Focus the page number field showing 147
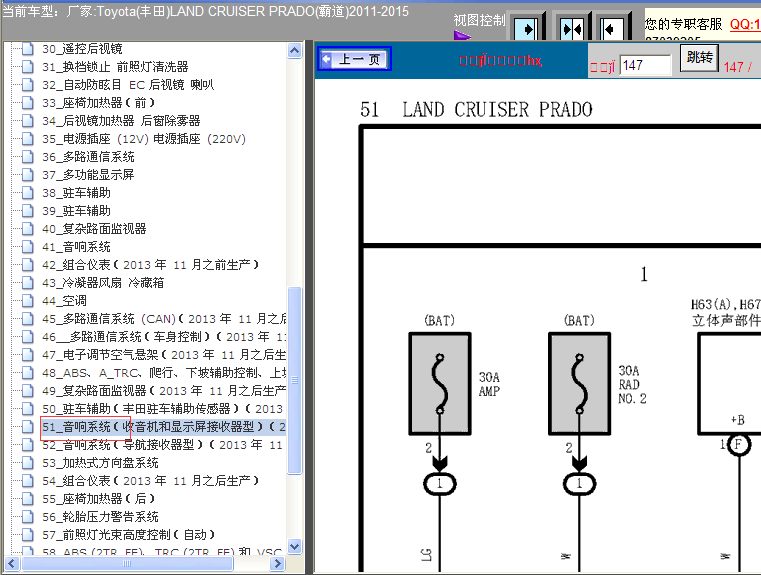 click(645, 65)
